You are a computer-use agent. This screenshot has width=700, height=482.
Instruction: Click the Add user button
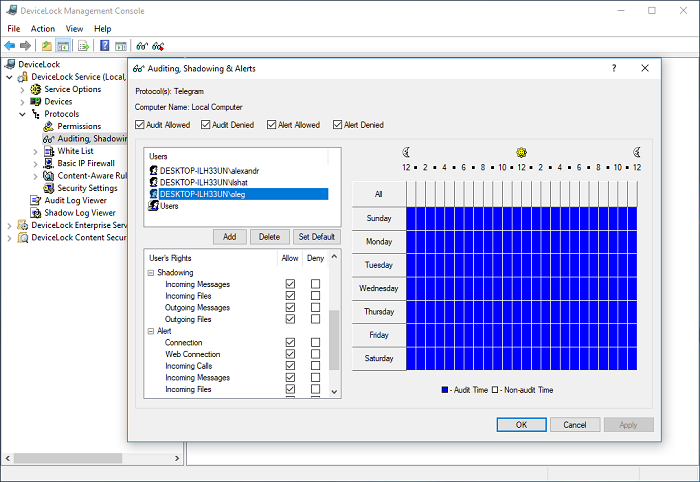tap(229, 237)
